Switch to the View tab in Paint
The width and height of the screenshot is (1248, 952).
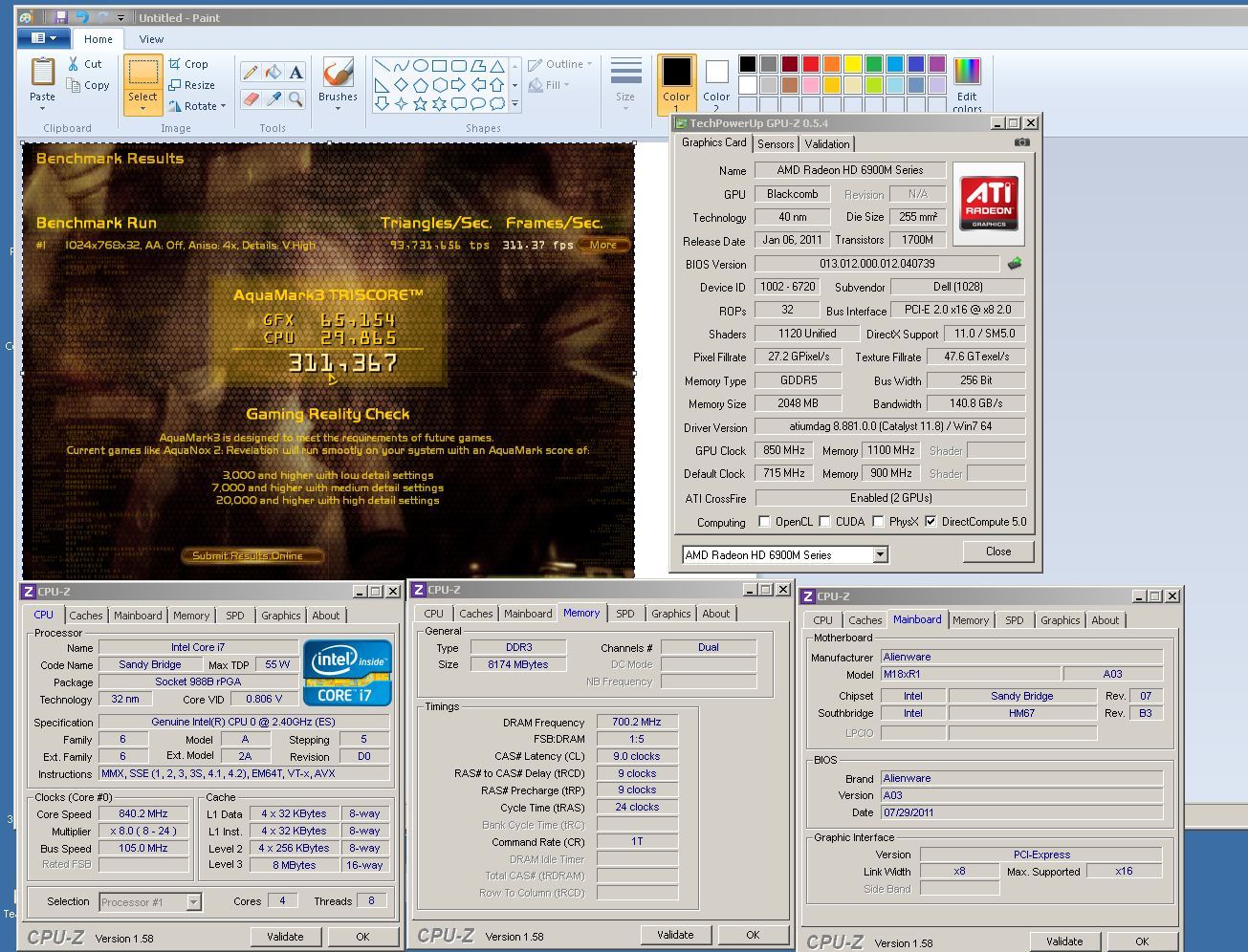click(x=151, y=39)
